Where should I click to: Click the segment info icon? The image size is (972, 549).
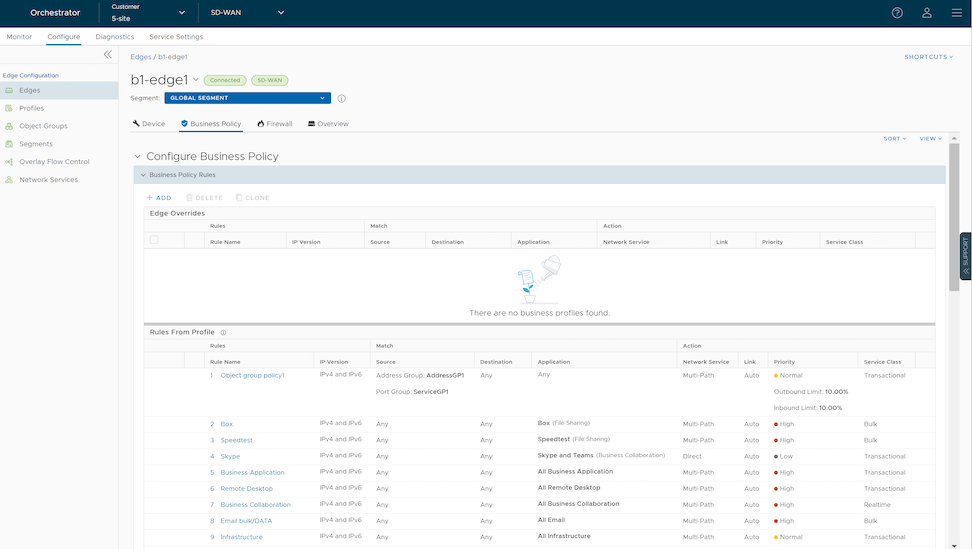pos(341,99)
